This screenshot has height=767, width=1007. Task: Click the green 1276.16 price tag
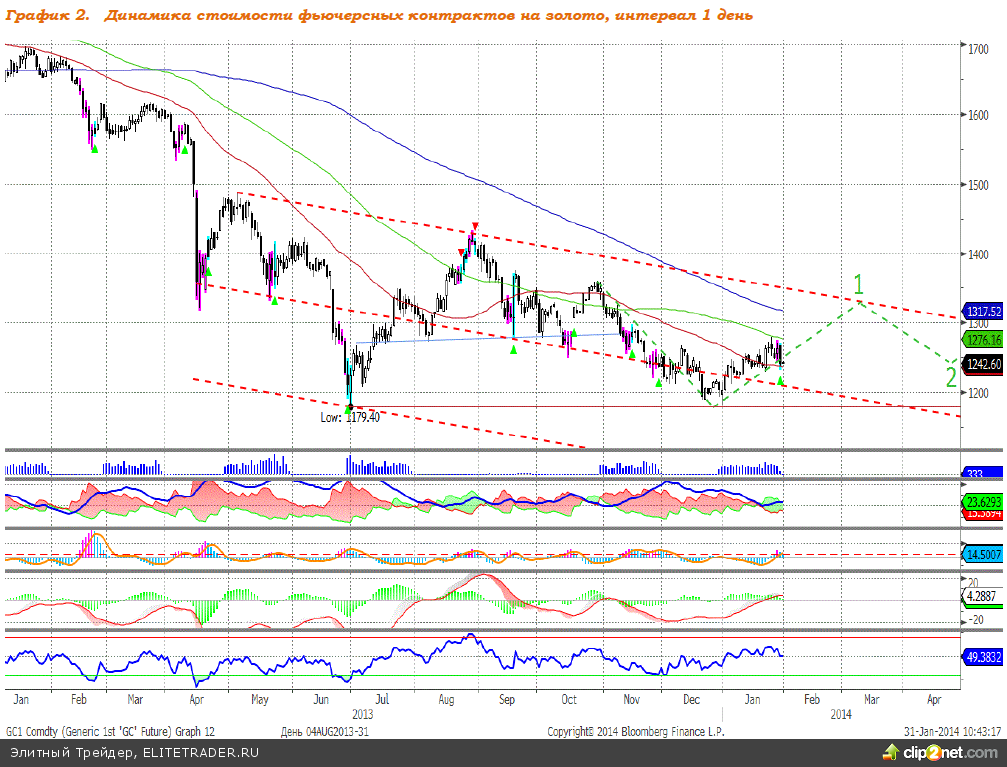click(982, 339)
